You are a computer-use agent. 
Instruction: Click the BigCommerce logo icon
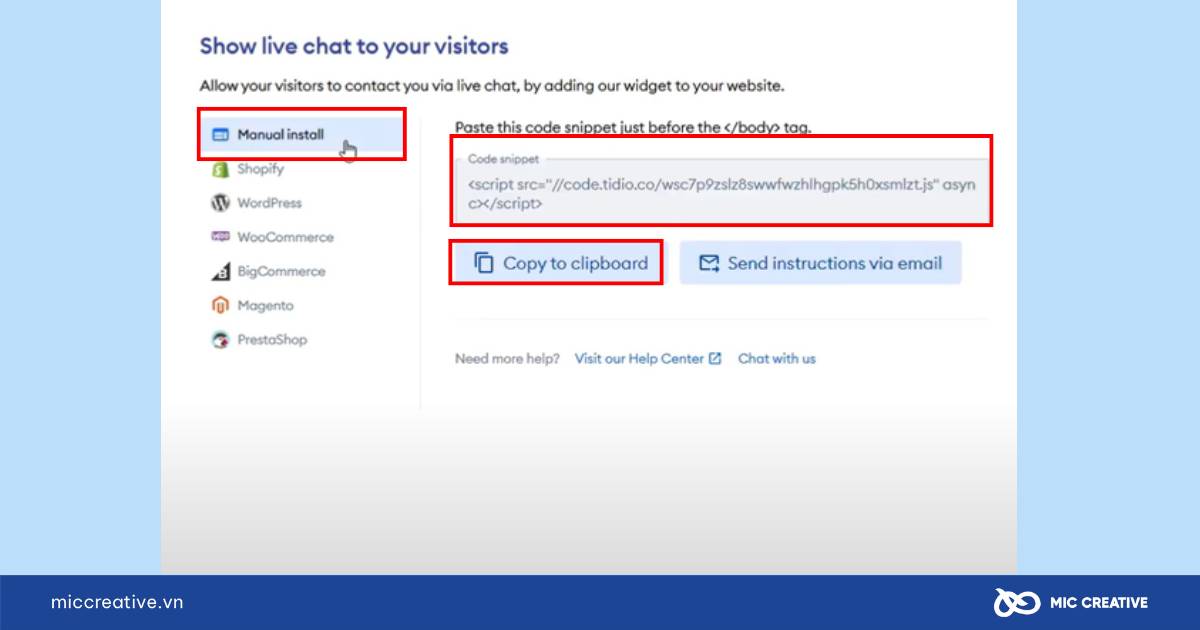click(x=221, y=271)
